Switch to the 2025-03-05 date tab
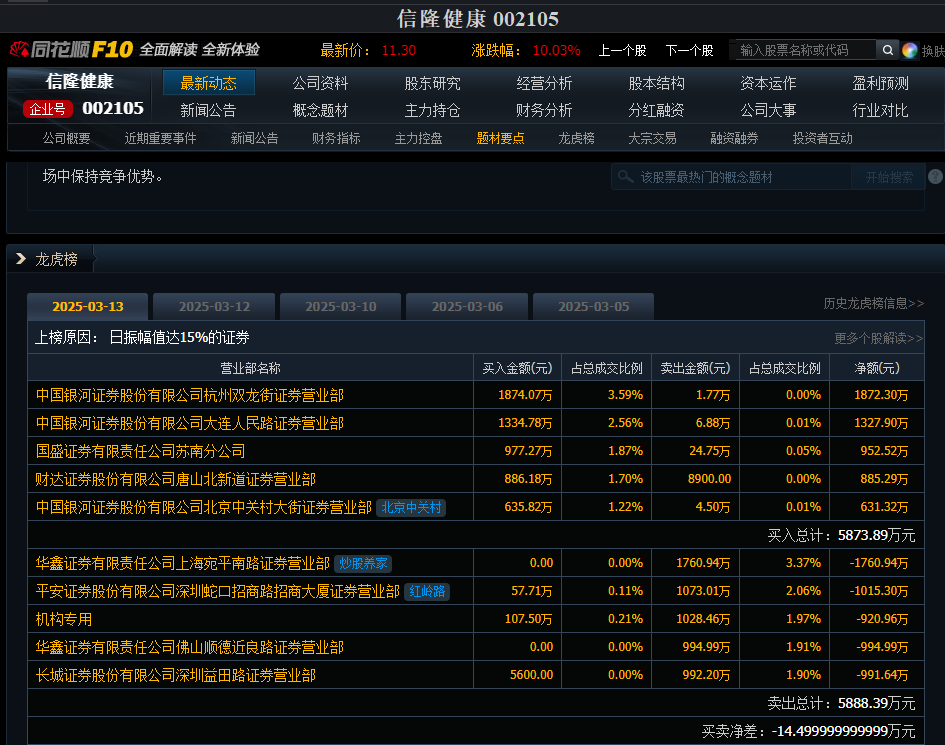The height and width of the screenshot is (745, 945). point(593,307)
